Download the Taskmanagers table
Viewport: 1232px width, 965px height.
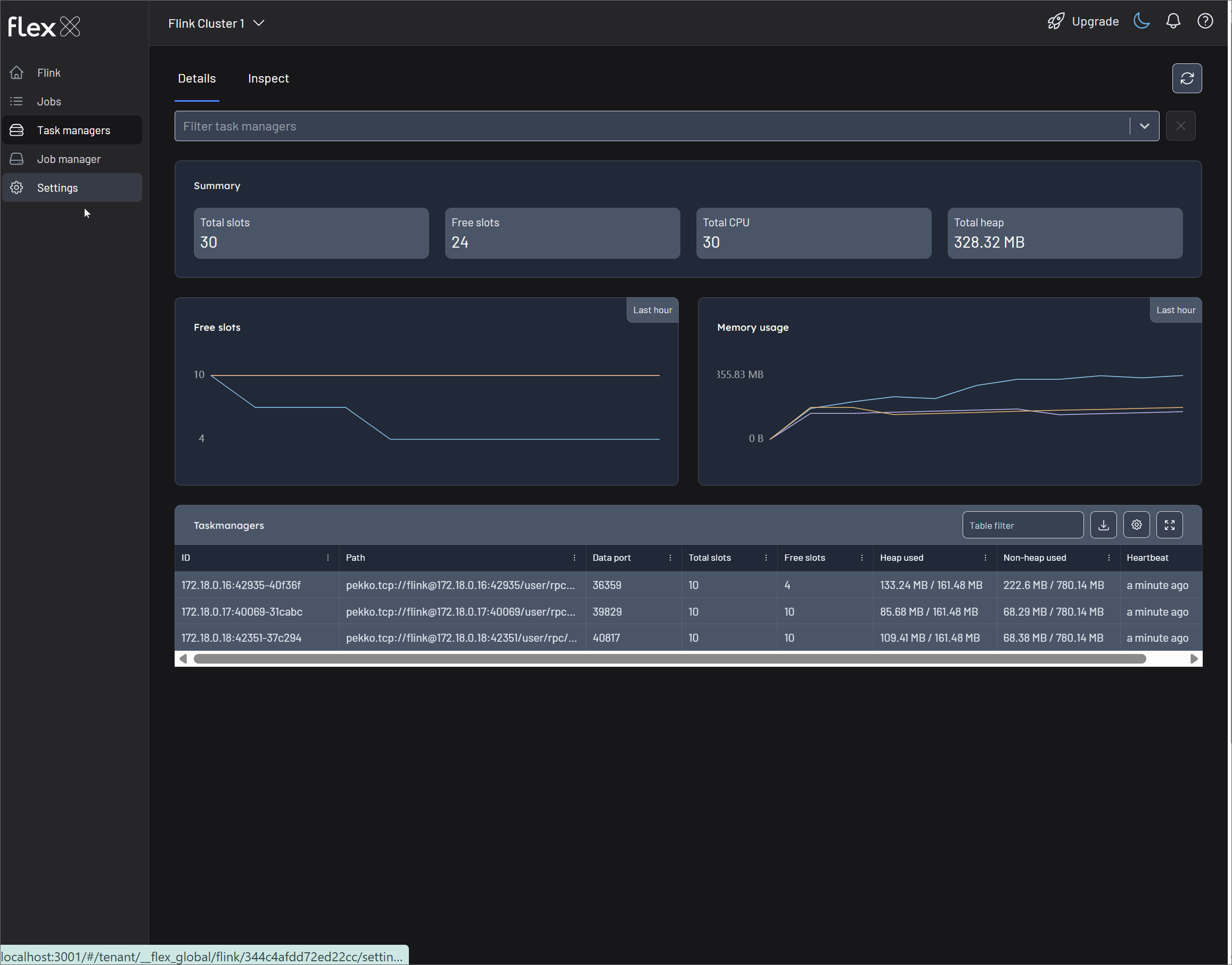(1103, 526)
